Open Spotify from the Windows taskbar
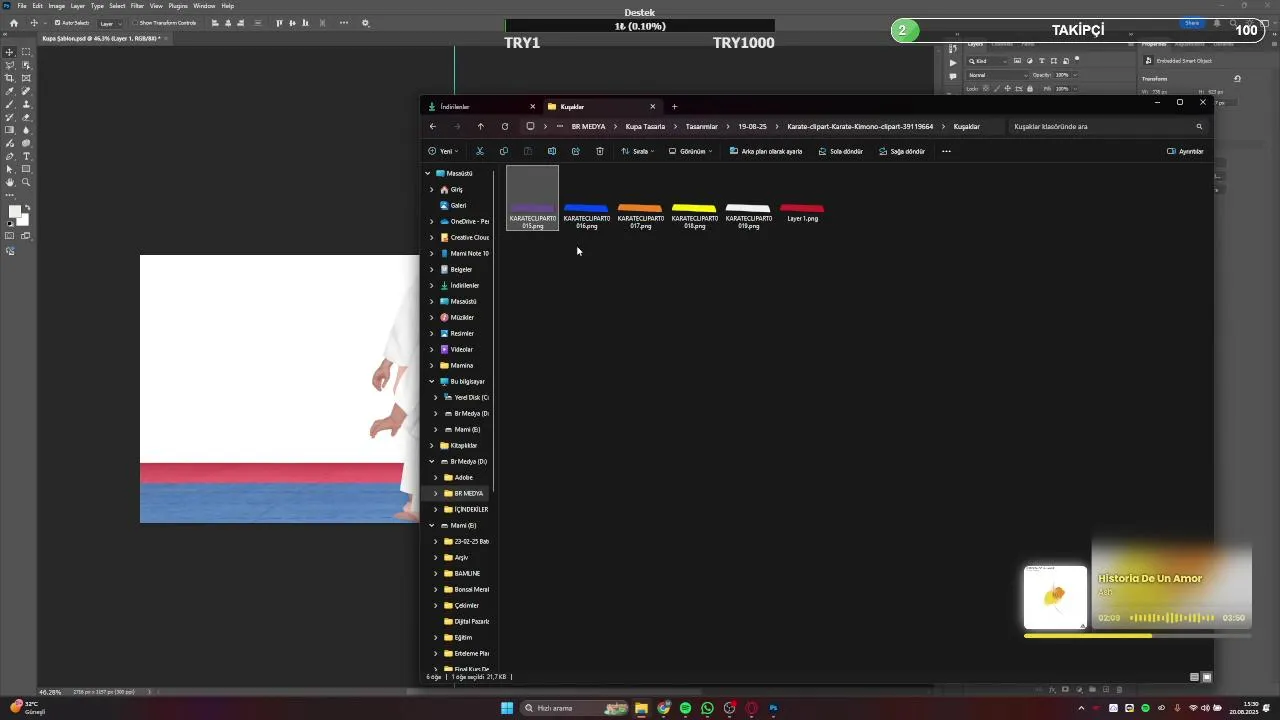1280x720 pixels. pos(685,708)
